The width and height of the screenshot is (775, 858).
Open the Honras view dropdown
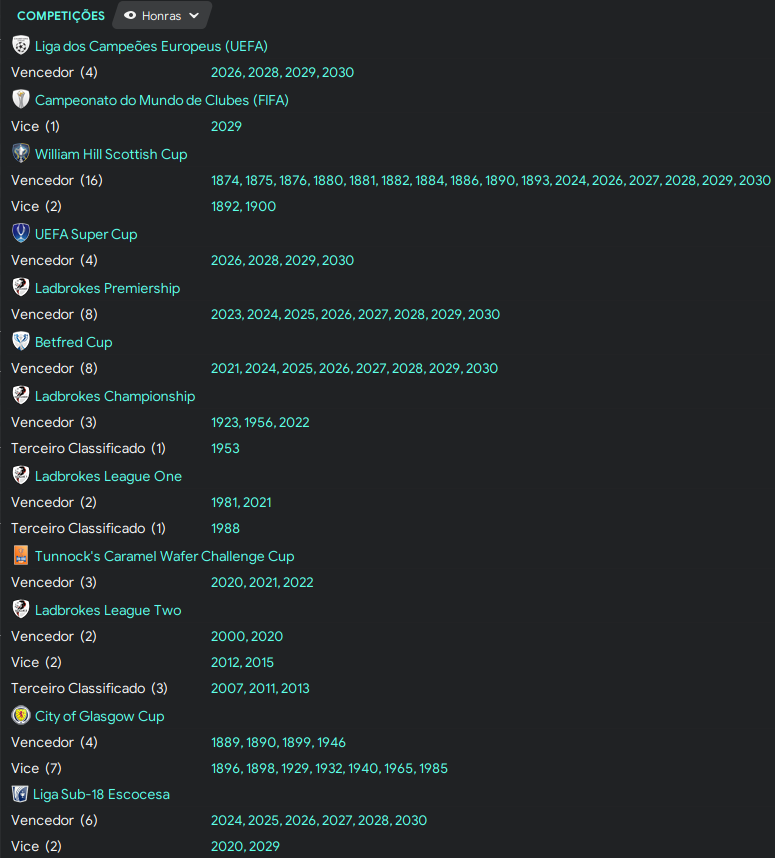click(161, 15)
